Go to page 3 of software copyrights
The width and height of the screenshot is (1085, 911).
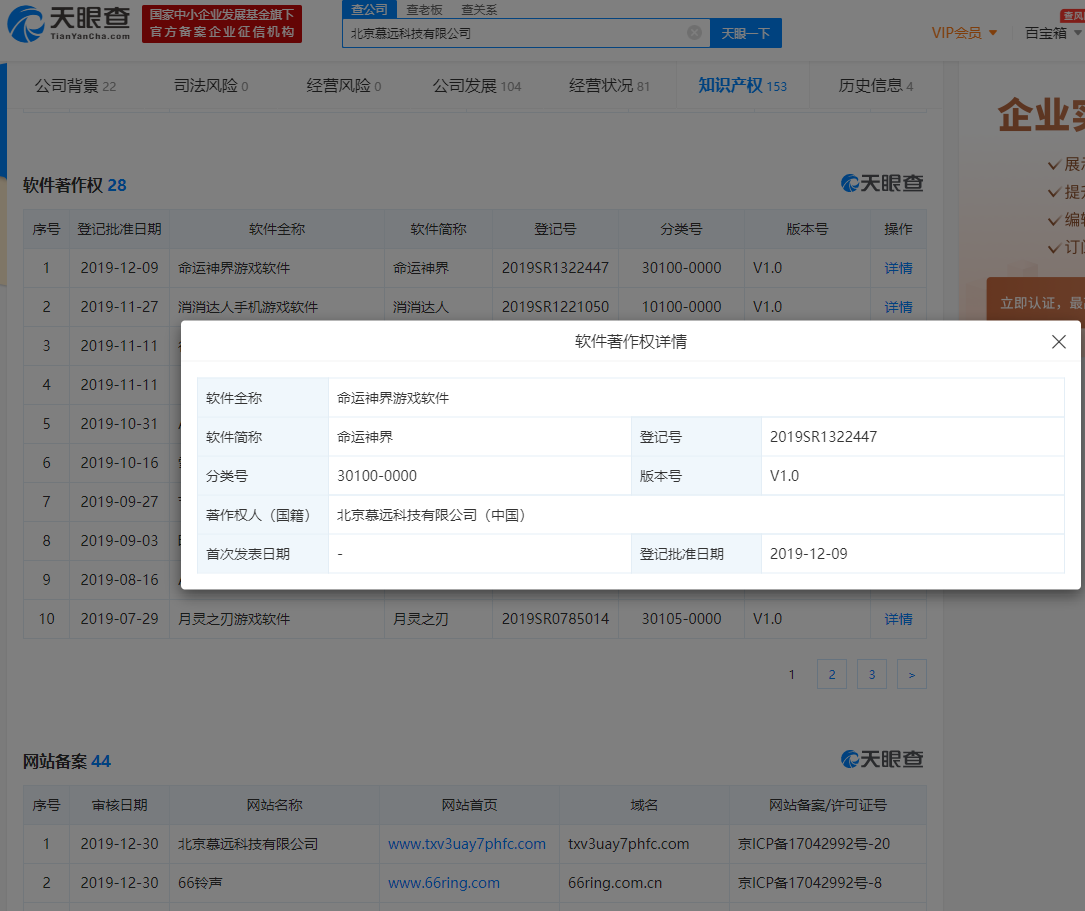pos(872,674)
